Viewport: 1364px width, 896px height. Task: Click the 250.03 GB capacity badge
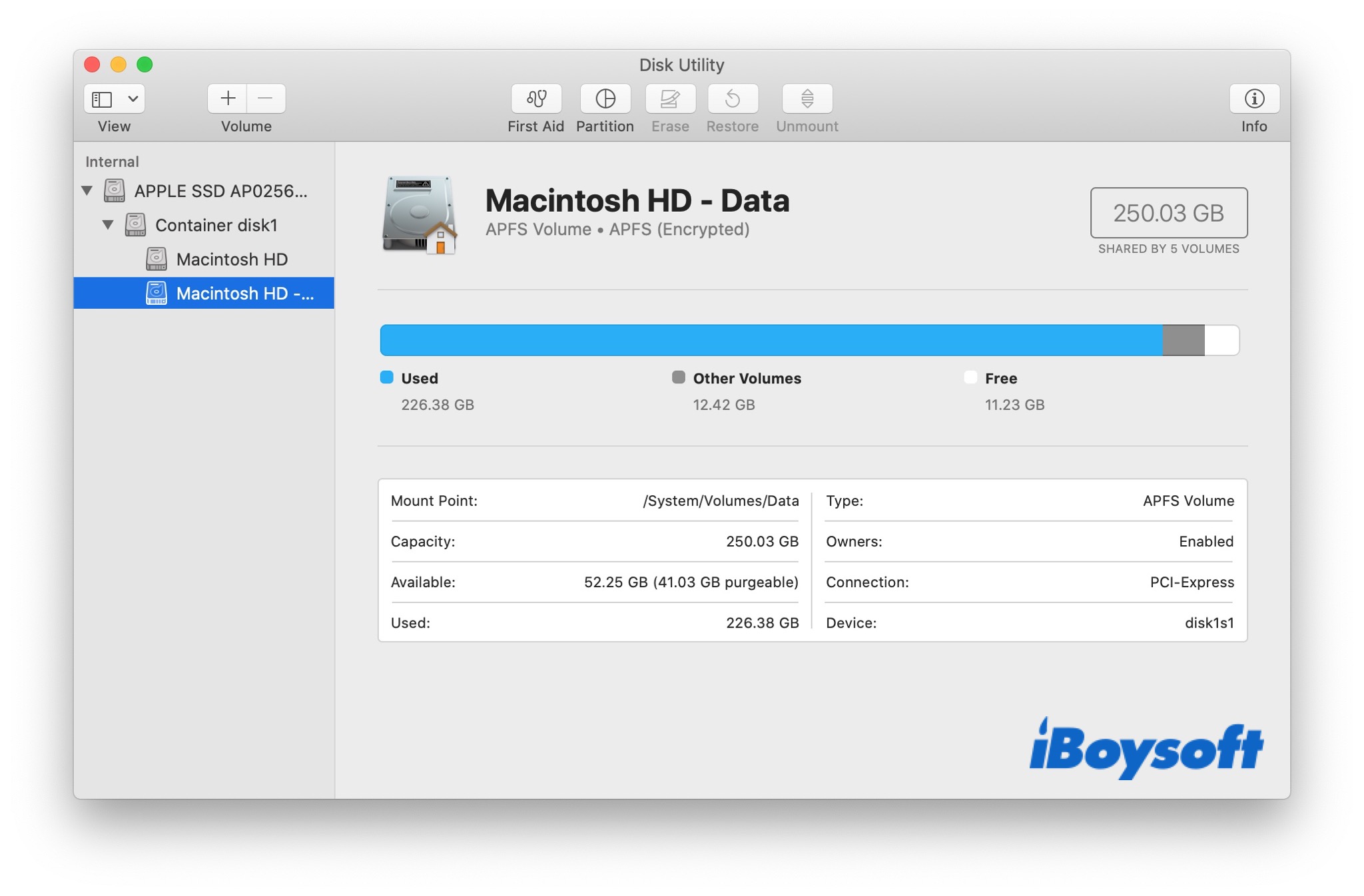(x=1168, y=213)
